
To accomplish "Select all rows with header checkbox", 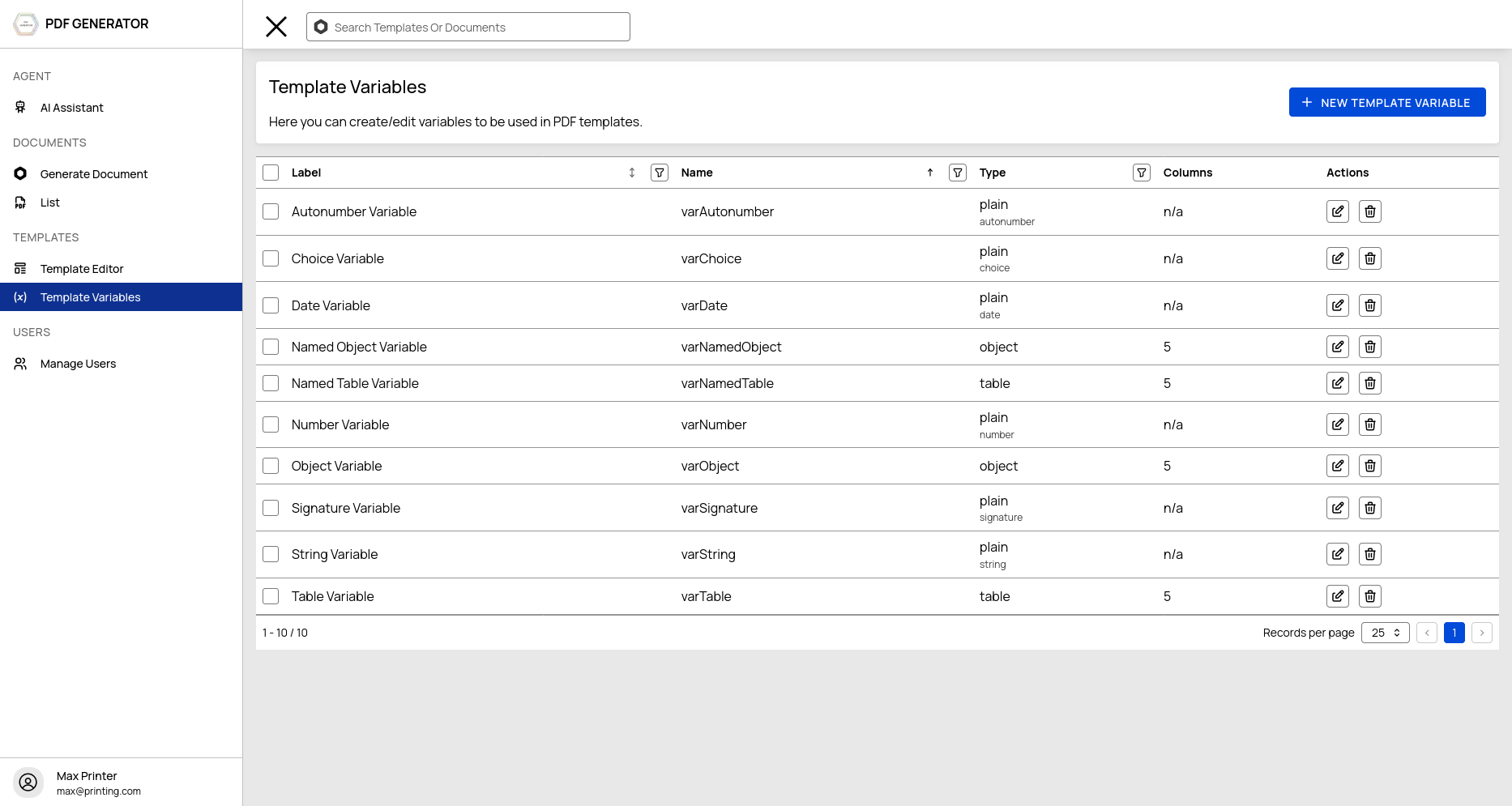I will 271,173.
